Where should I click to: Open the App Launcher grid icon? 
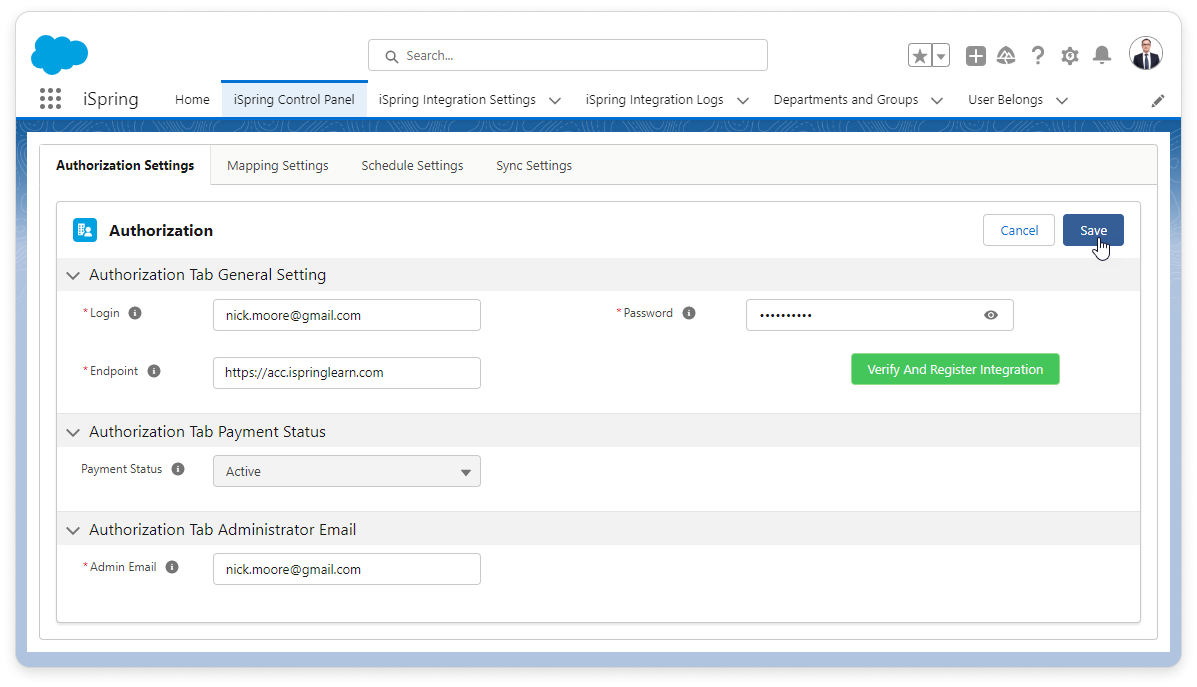[x=50, y=99]
